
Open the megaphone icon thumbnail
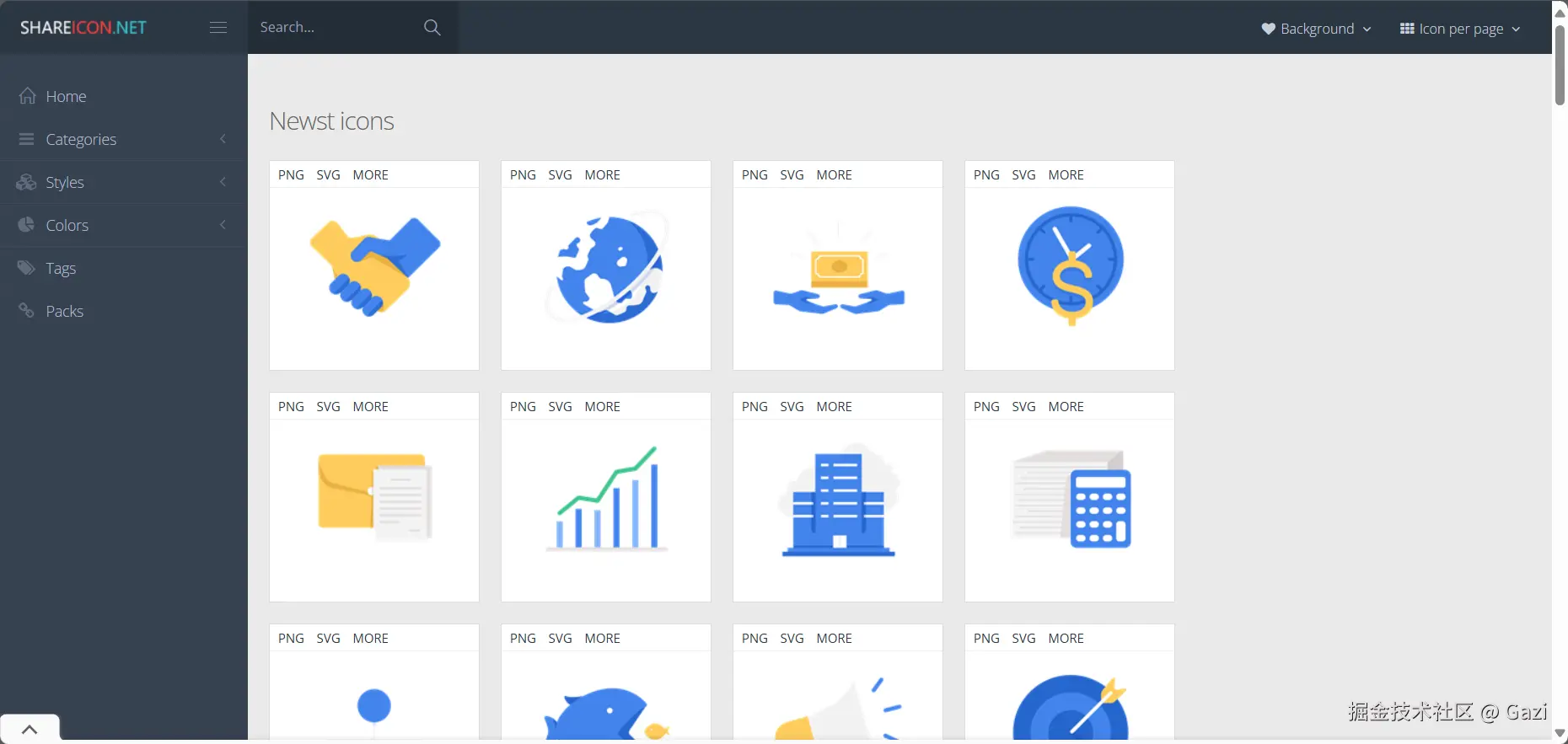838,708
